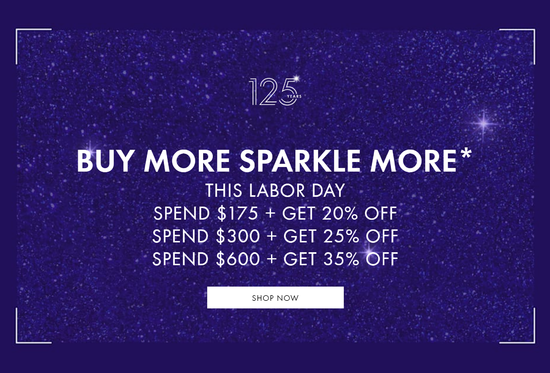Select the BUY MORE SPARKLE MORE headline
Screen dimensions: 550x373
click(274, 161)
